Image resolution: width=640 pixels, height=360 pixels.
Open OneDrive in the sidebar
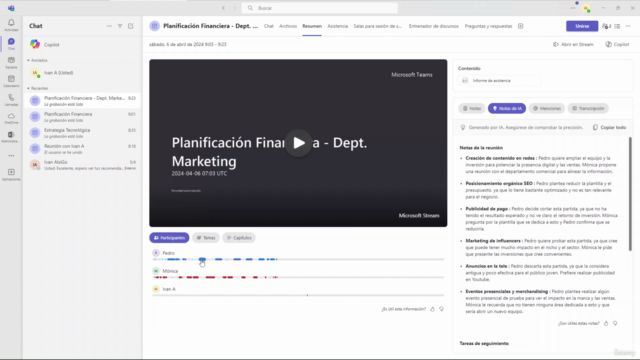point(11,118)
